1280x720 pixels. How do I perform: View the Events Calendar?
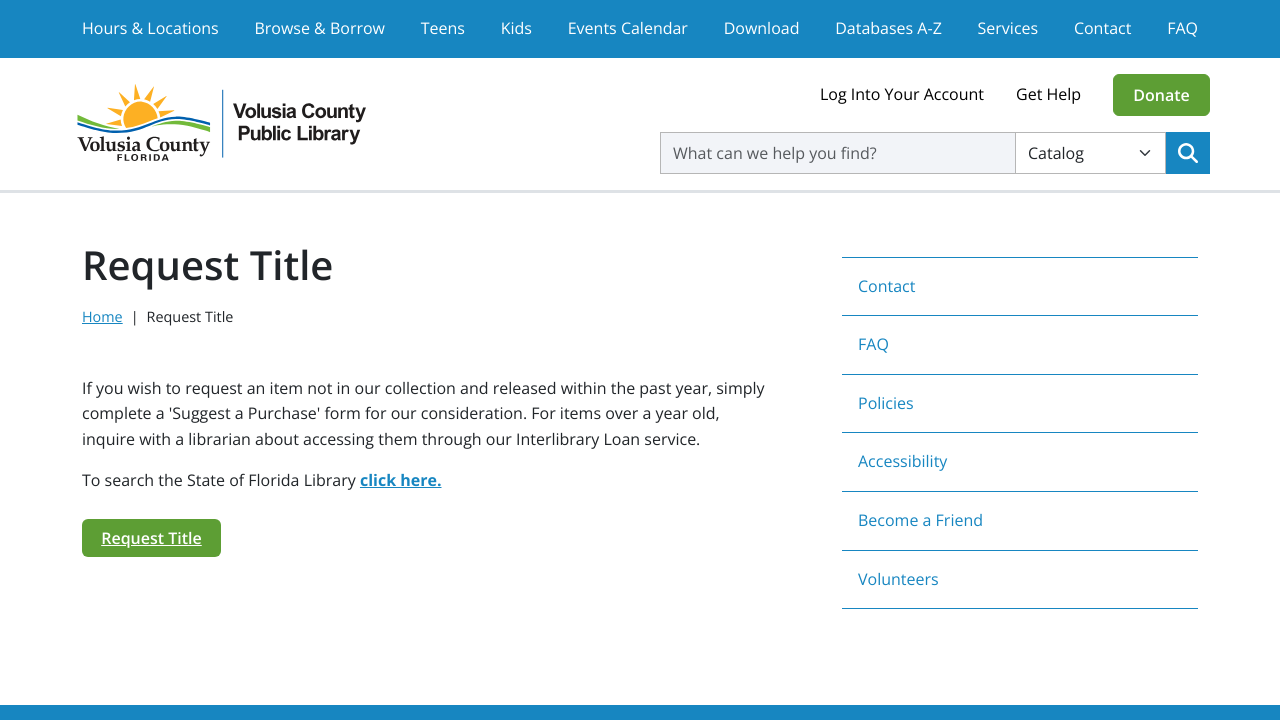coord(627,28)
